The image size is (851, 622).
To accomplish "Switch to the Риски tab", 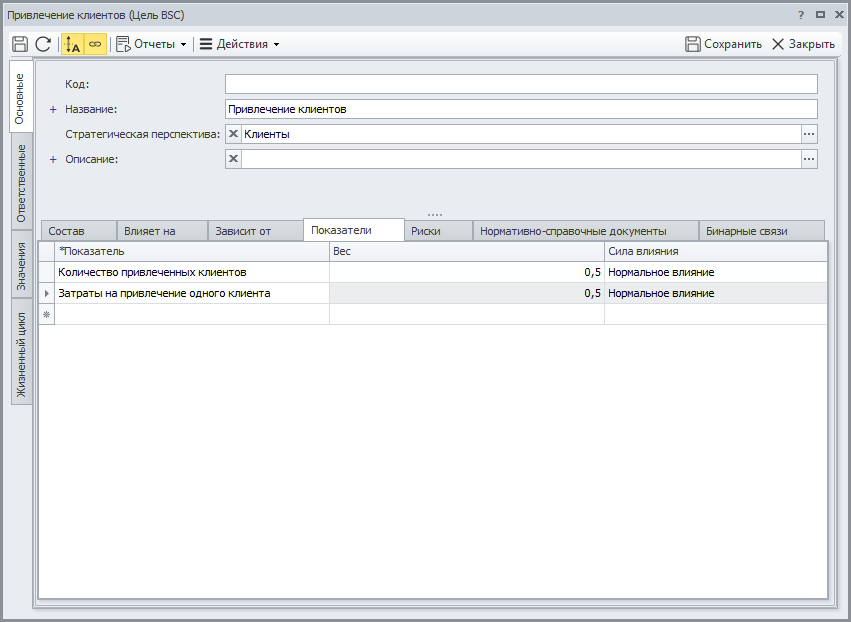I will (426, 231).
